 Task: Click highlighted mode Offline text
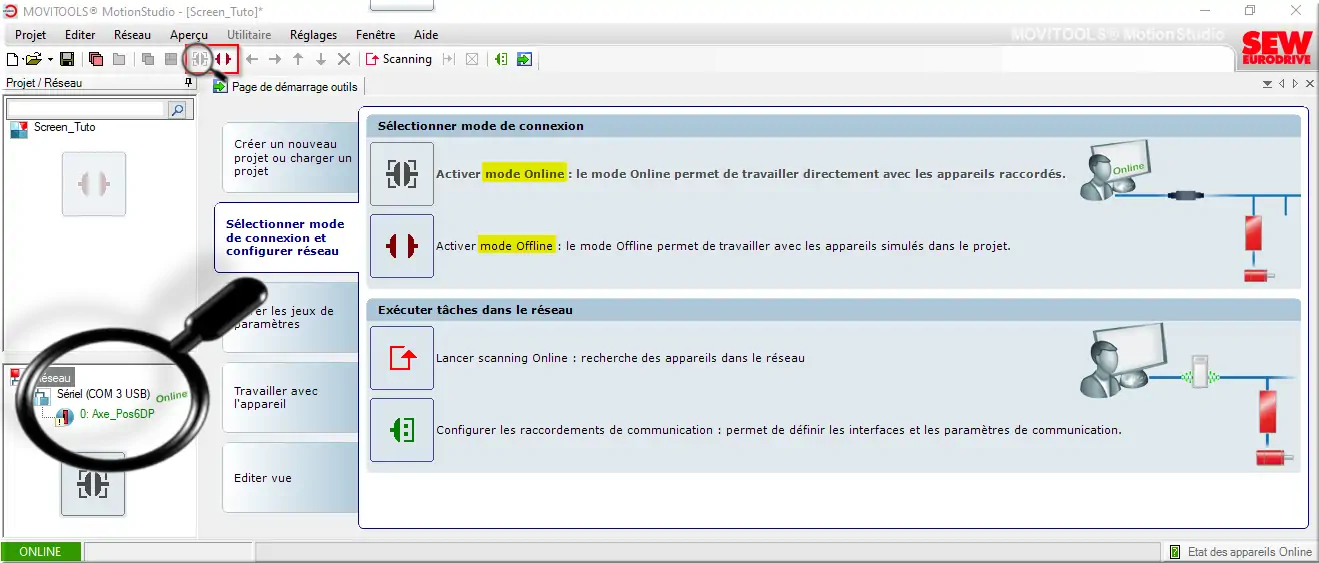(x=516, y=245)
